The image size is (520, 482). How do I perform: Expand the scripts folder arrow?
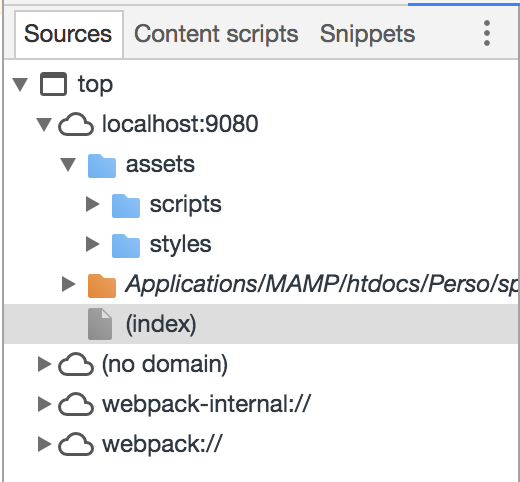pyautogui.click(x=93, y=204)
